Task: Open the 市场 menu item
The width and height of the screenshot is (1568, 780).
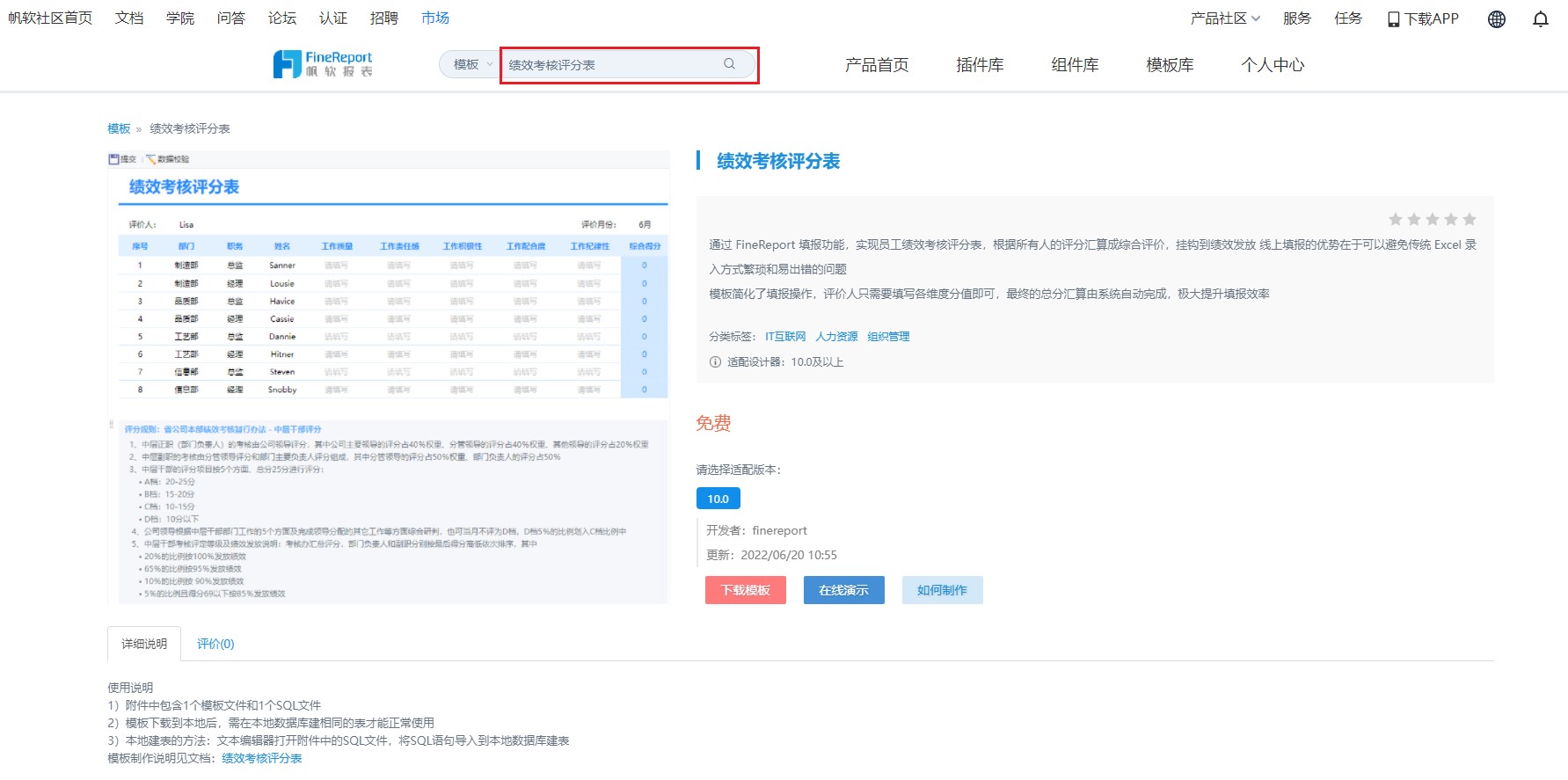Action: [x=435, y=18]
